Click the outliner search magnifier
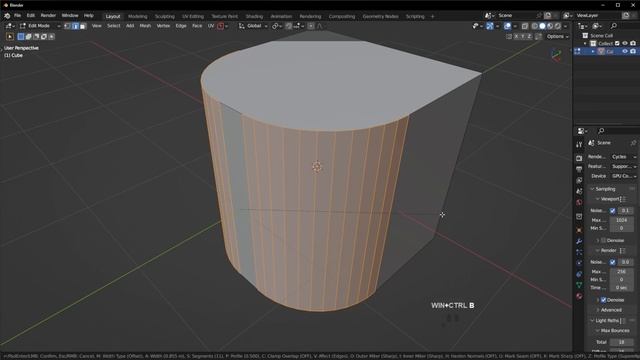This screenshot has height=360, width=640. pos(613,26)
